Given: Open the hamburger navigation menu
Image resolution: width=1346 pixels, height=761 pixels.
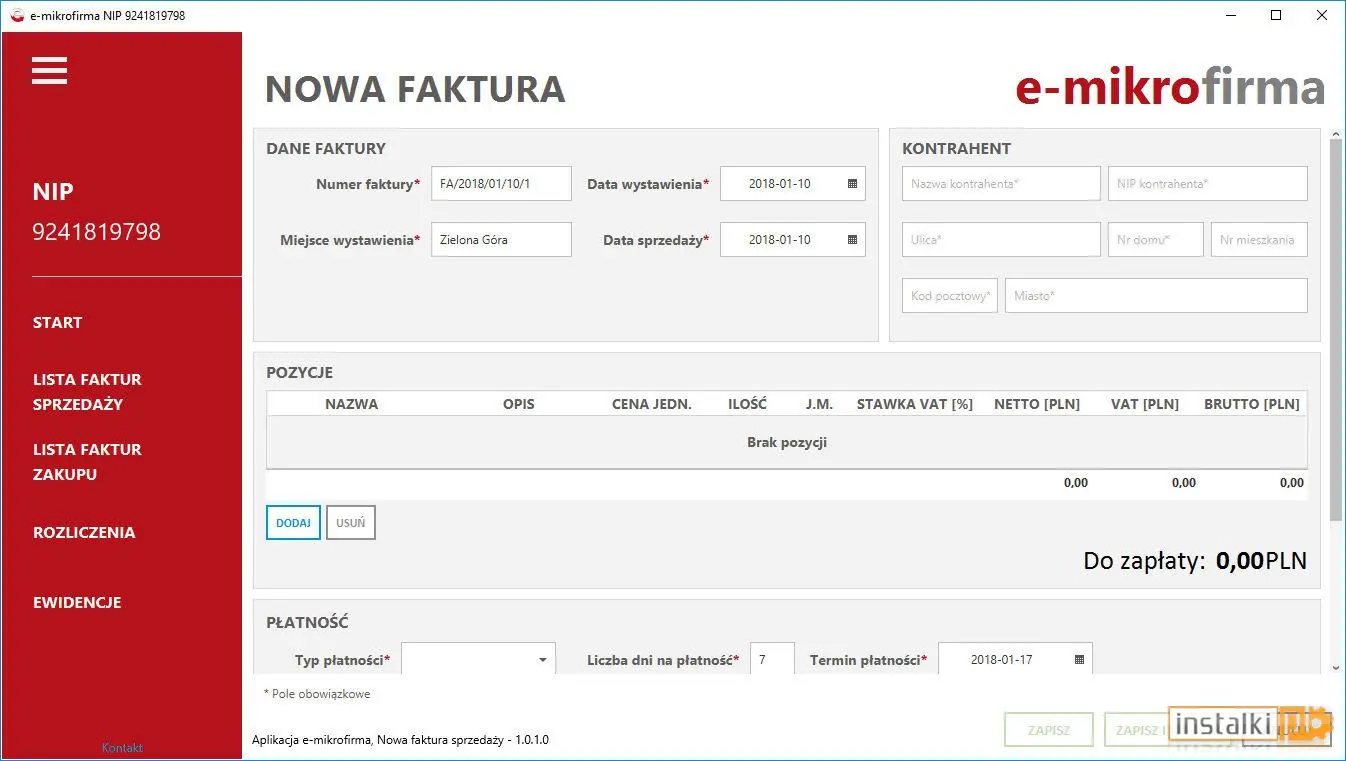Looking at the screenshot, I should [x=49, y=70].
